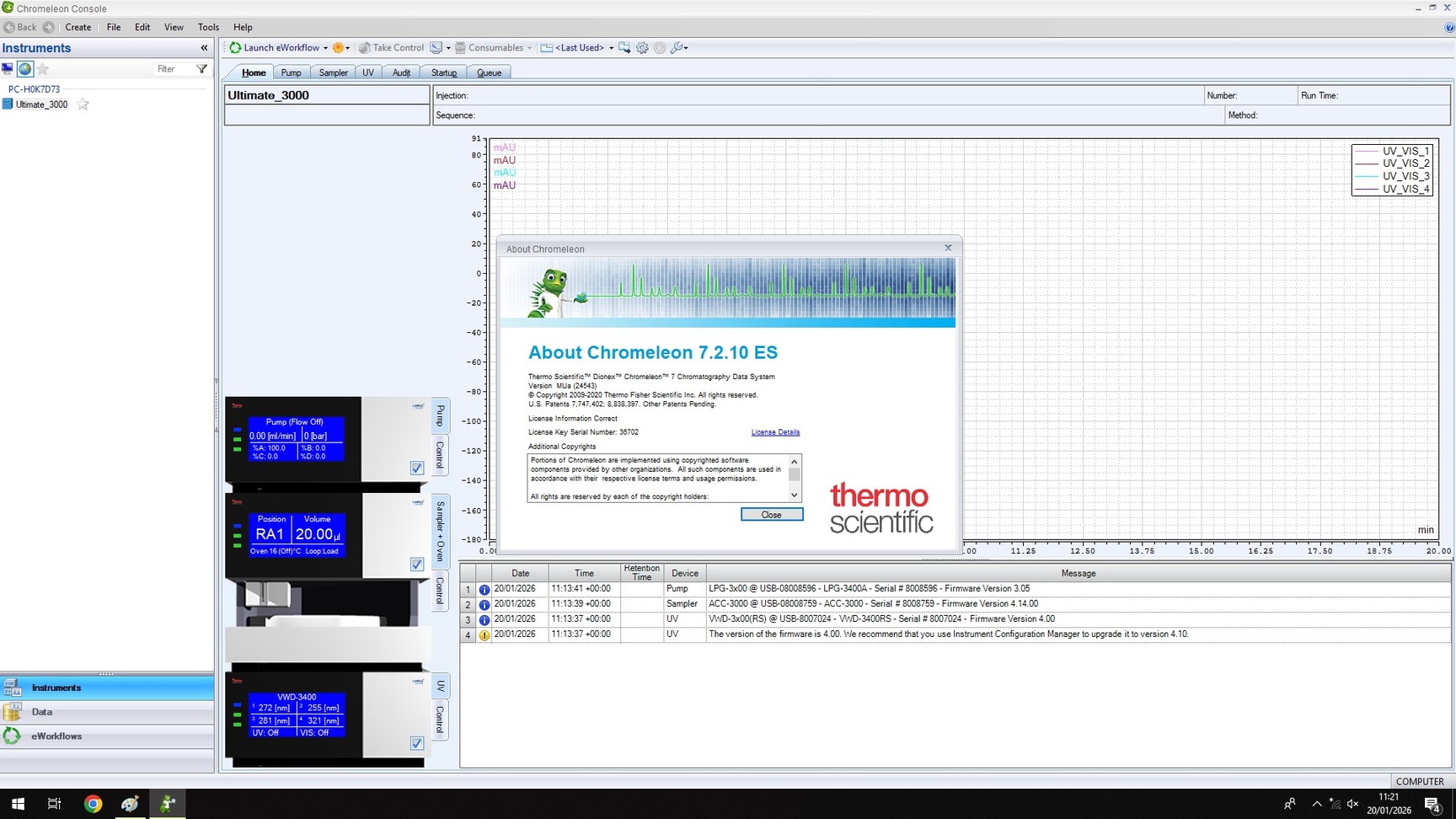Toggle the checkbox on the VWD-3400 detector panel
Screen dimensions: 1456x819
[x=416, y=743]
